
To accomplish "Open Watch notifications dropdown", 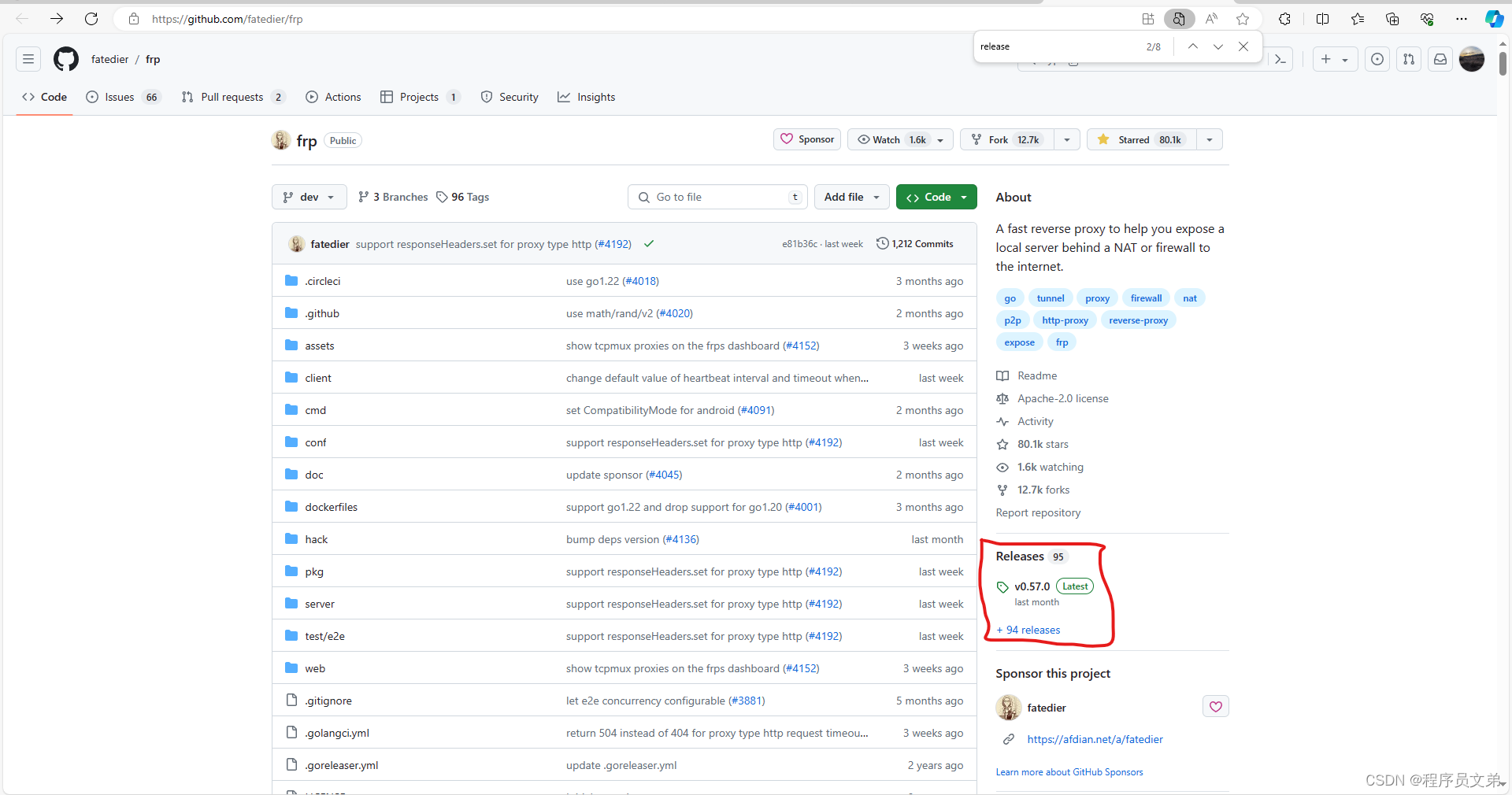I will click(x=900, y=140).
